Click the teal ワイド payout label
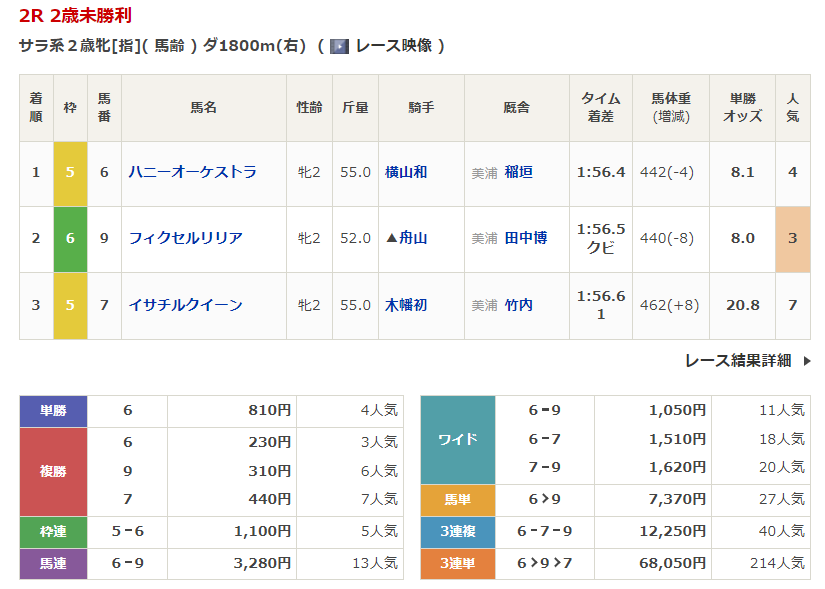Image resolution: width=825 pixels, height=589 pixels. [x=457, y=440]
